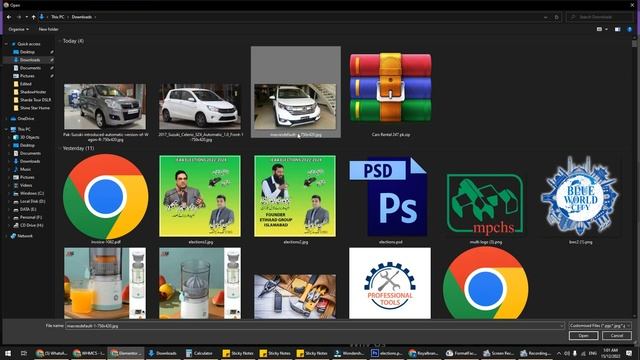Select the grey Suzuki Wagon R image
The image size is (640, 360).
[105, 107]
